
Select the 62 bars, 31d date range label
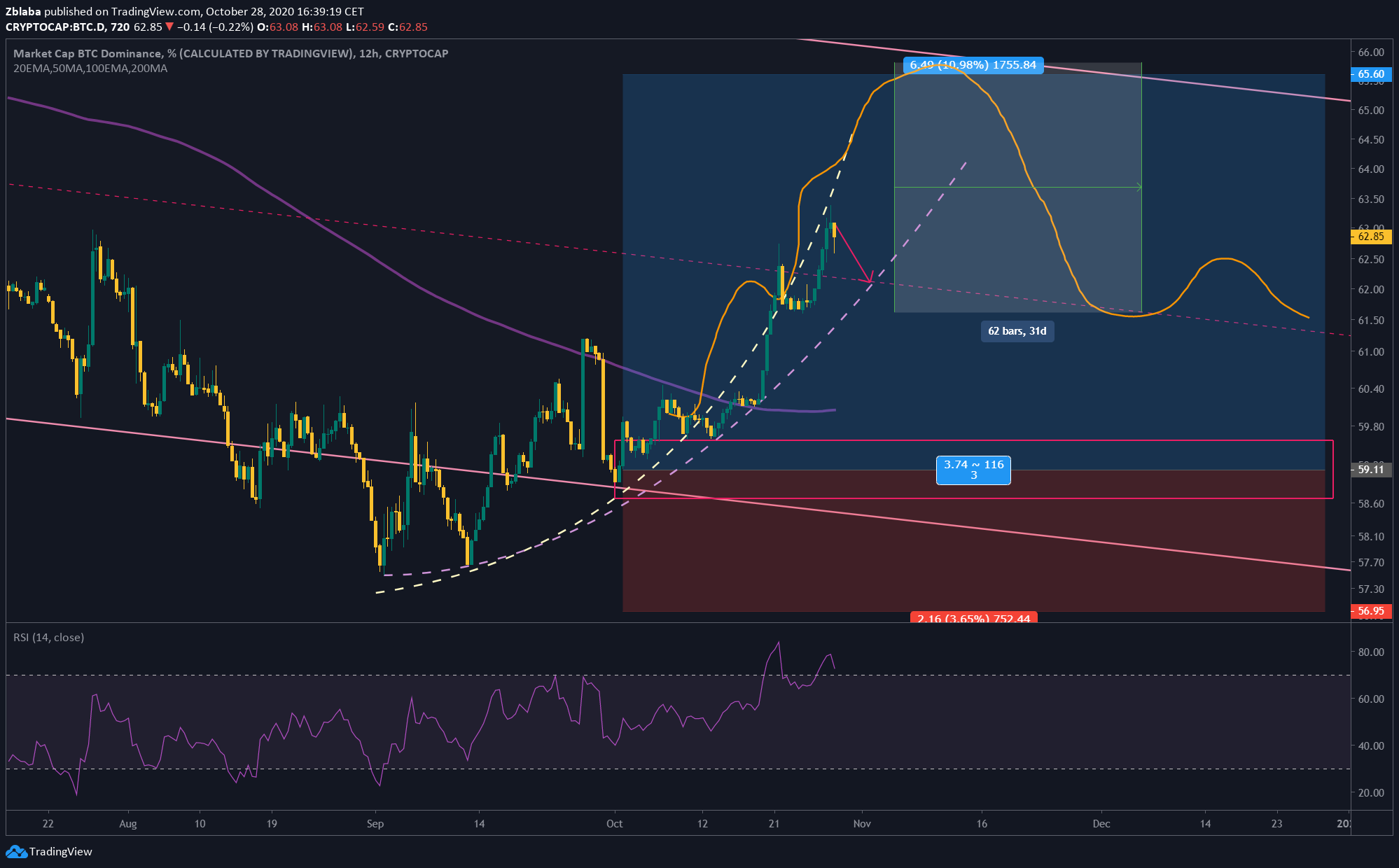[x=1017, y=331]
